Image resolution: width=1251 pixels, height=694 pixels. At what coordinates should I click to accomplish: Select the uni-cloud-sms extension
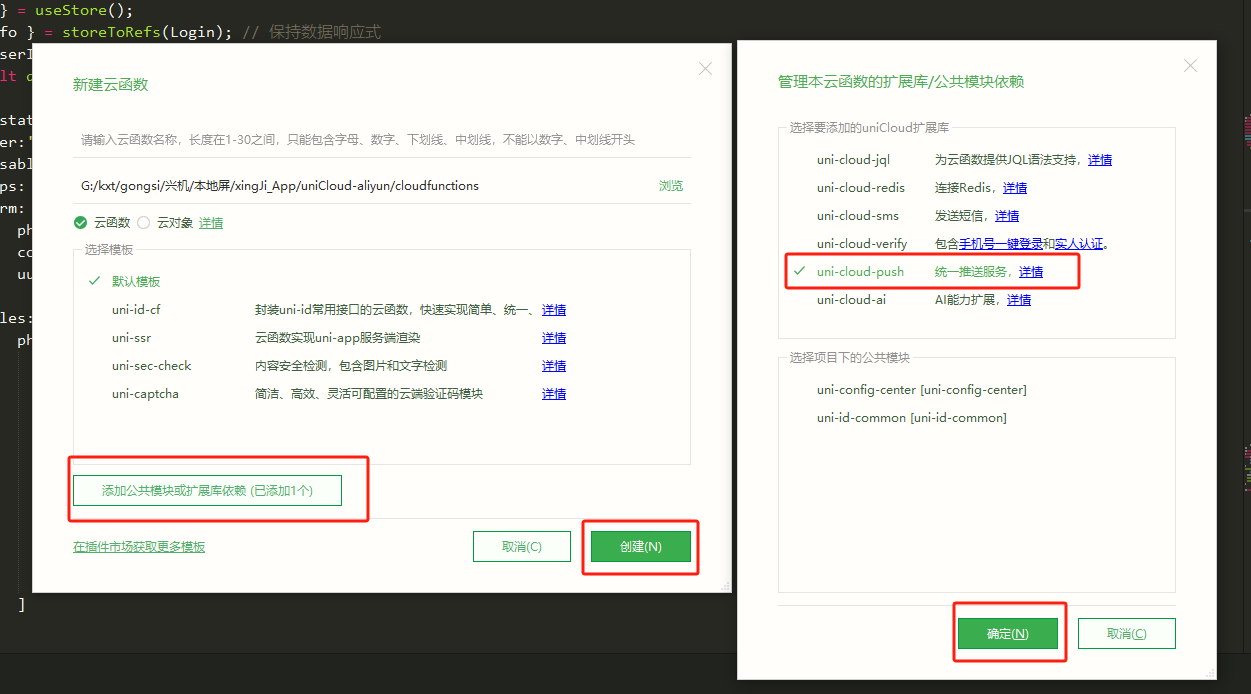pos(857,216)
